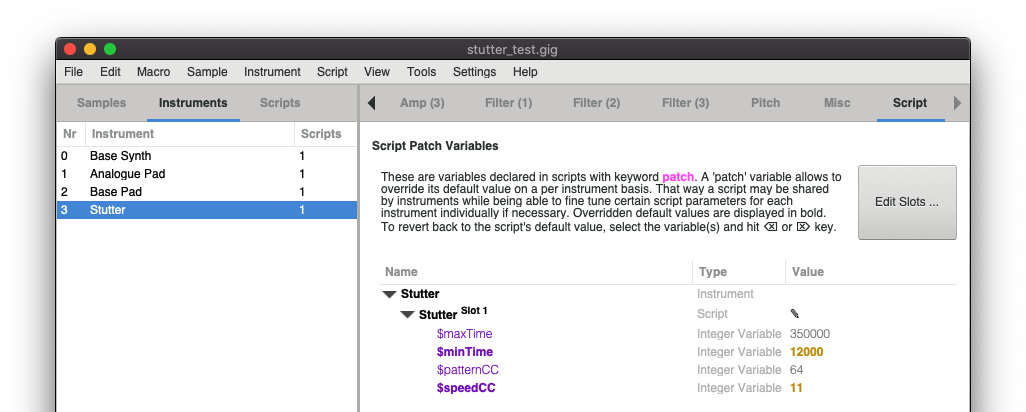Image resolution: width=1026 pixels, height=412 pixels.
Task: Select the $maxTime variable row
Action: [667, 334]
